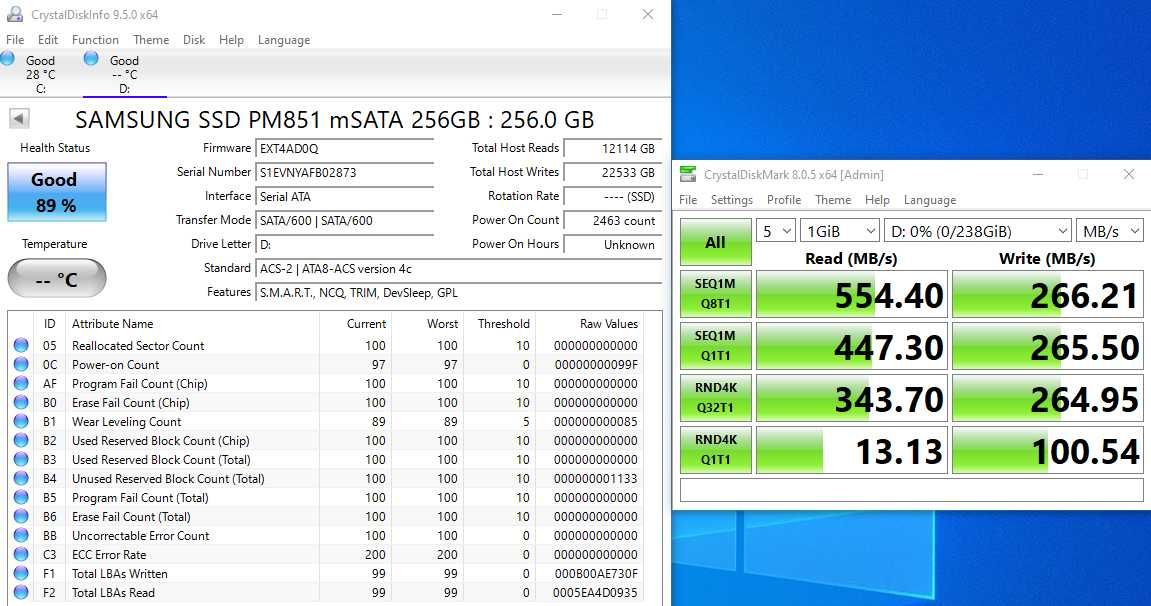Click the empty comment field in CrystalDiskMark
The width and height of the screenshot is (1151, 606).
point(911,490)
